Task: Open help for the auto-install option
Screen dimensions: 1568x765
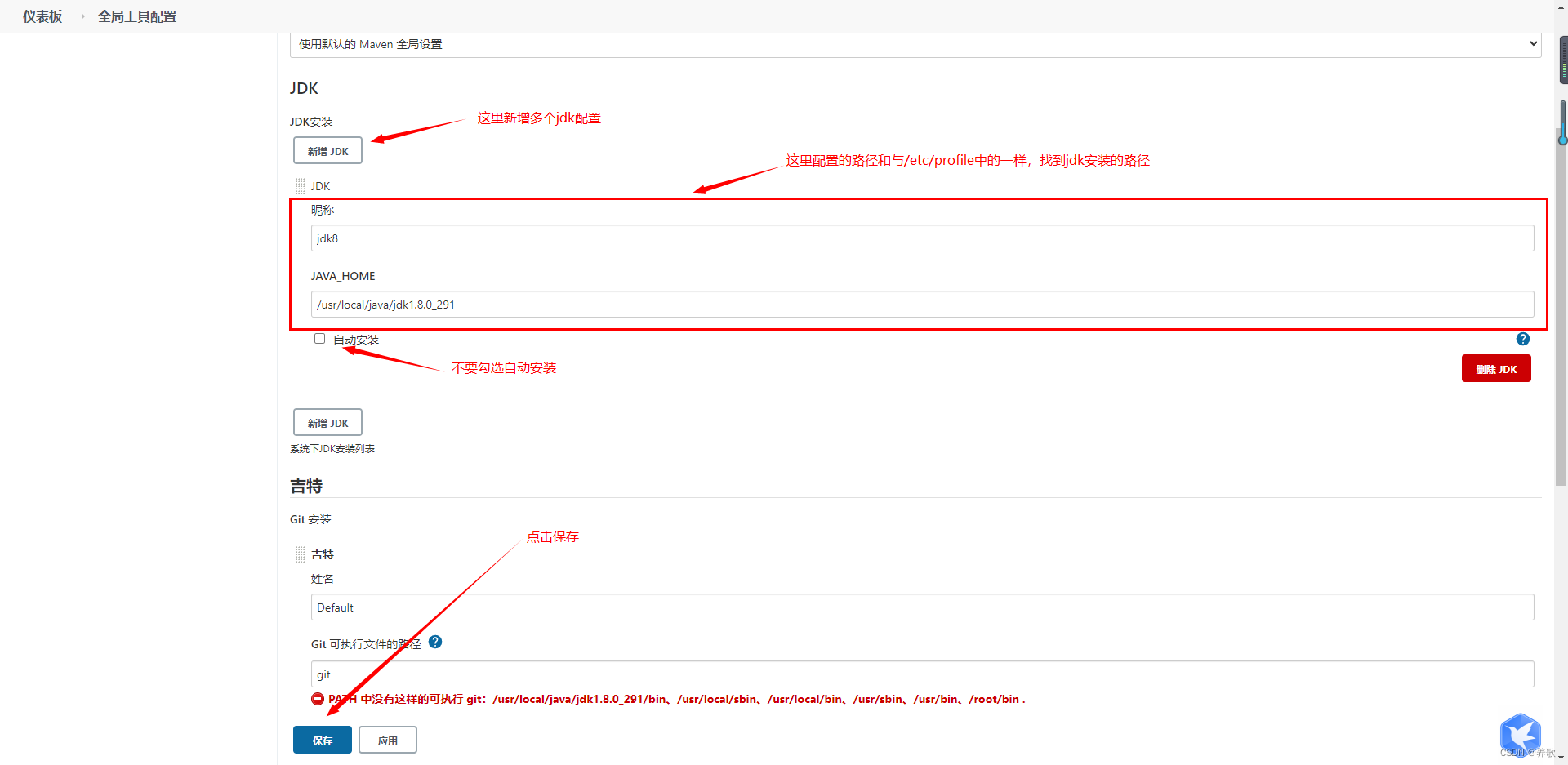Action: (1523, 339)
